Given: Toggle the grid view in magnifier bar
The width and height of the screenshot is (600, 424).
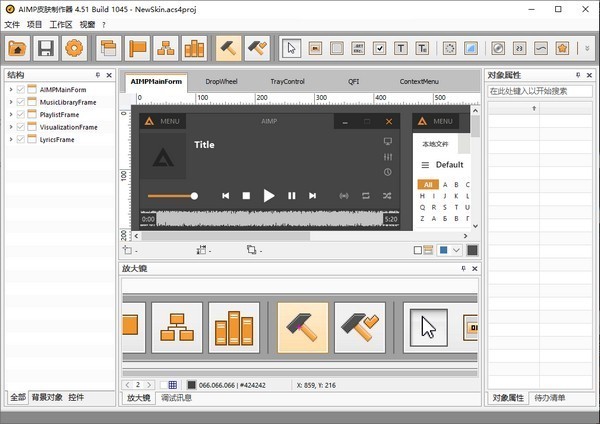Looking at the screenshot, I should pos(173,385).
